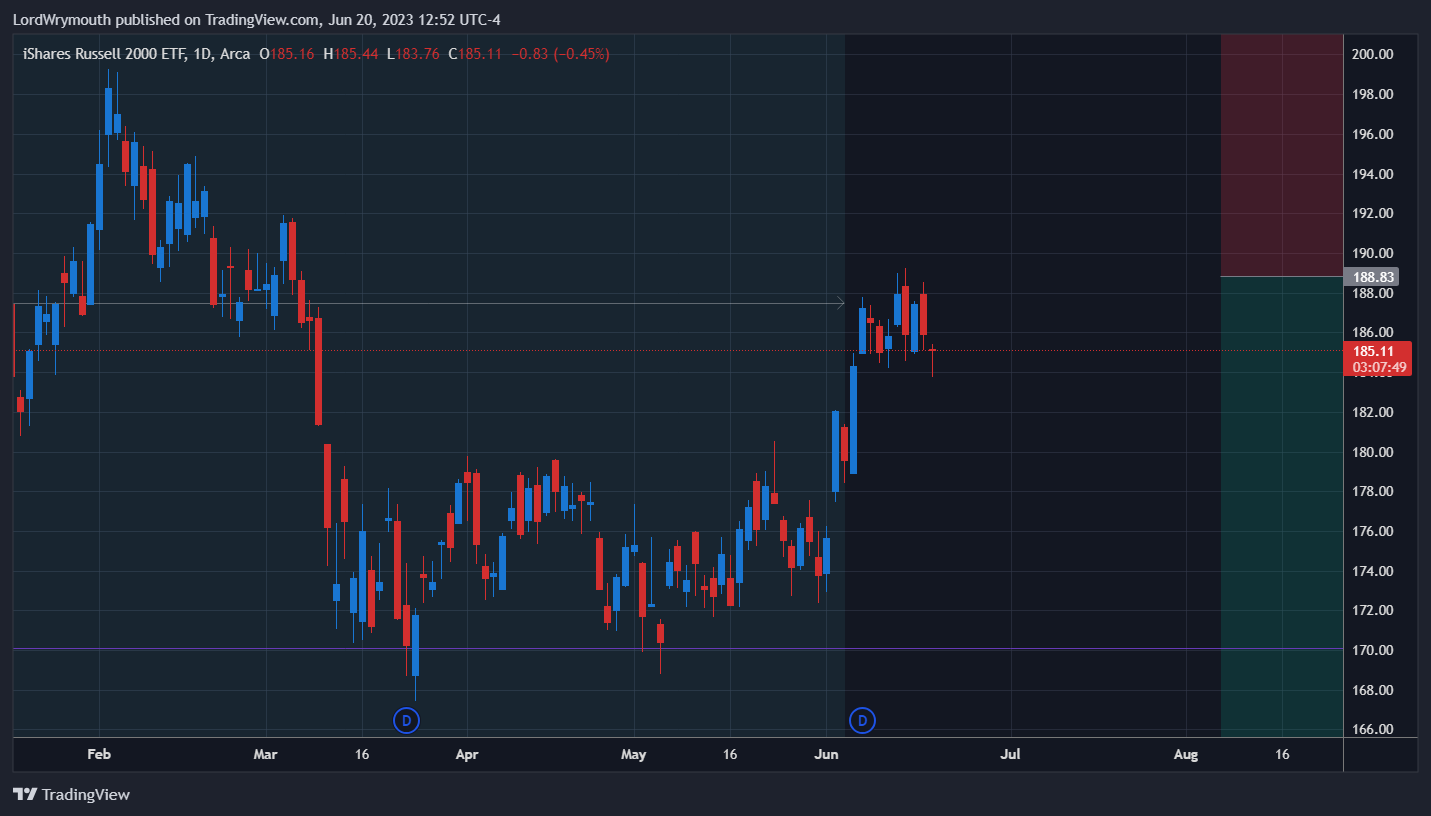Click the high value H185.44
This screenshot has height=816, width=1431.
[x=350, y=54]
